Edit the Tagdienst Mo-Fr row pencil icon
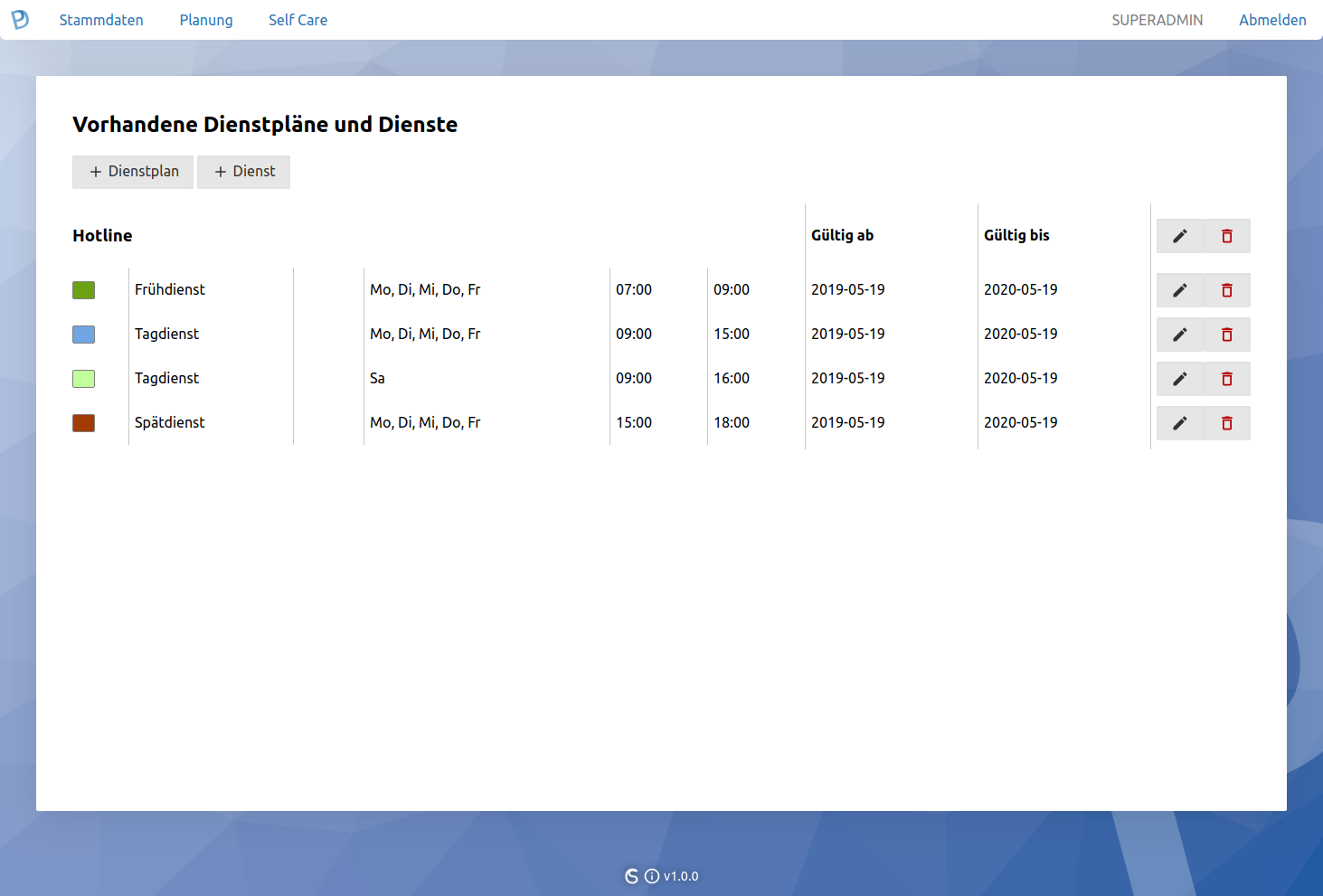This screenshot has width=1323, height=896. 1180,335
